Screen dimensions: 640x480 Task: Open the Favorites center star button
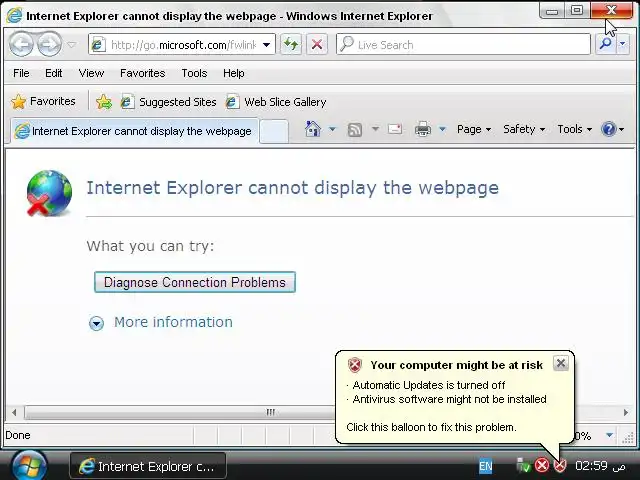click(43, 101)
